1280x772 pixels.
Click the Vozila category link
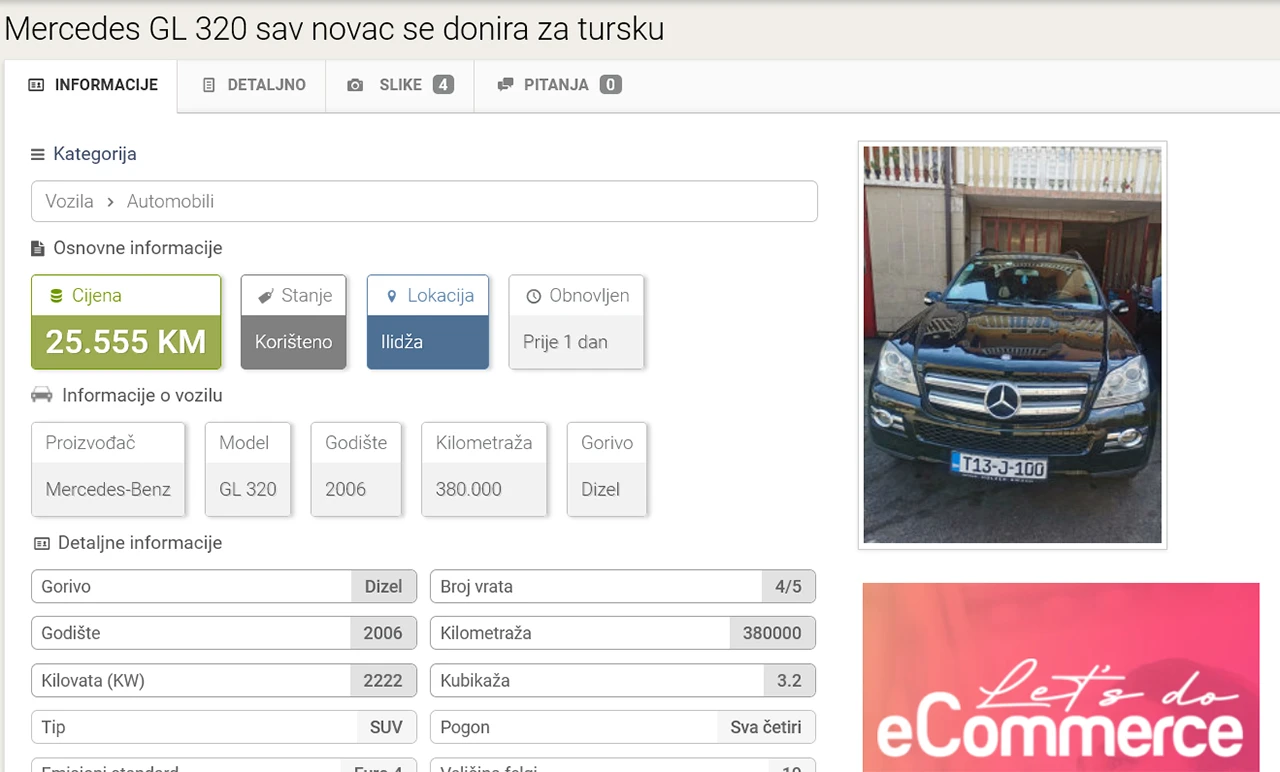(x=69, y=201)
